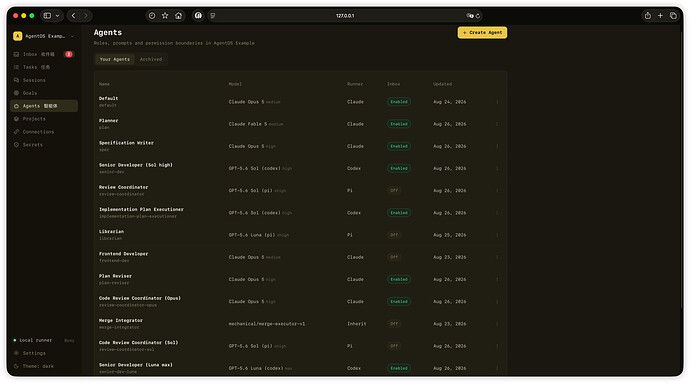This screenshot has width=690, height=383.
Task: Open Senior Developer (Luna max) agent
Action: click(136, 365)
